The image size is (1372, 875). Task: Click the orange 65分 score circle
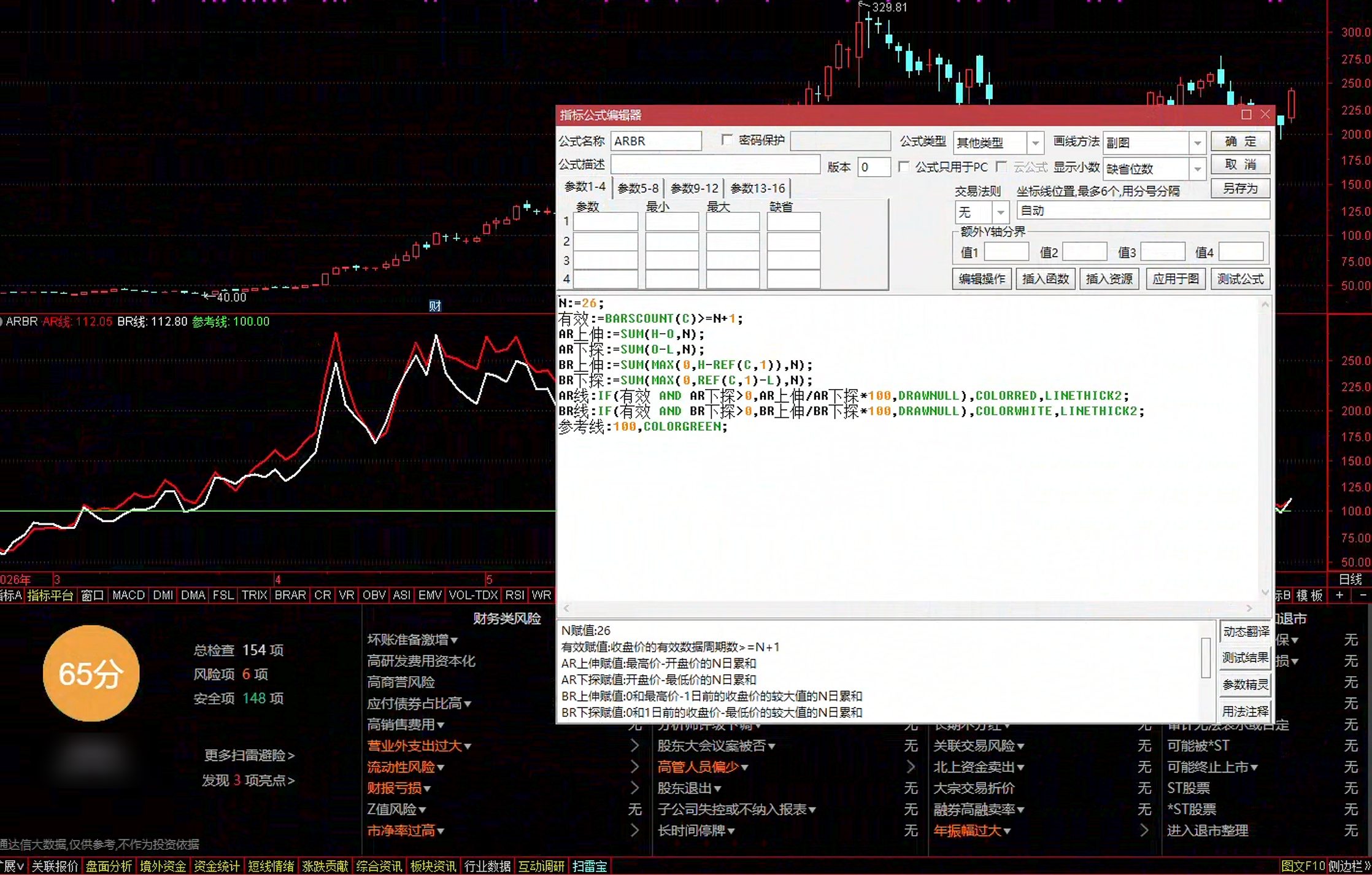(x=91, y=674)
